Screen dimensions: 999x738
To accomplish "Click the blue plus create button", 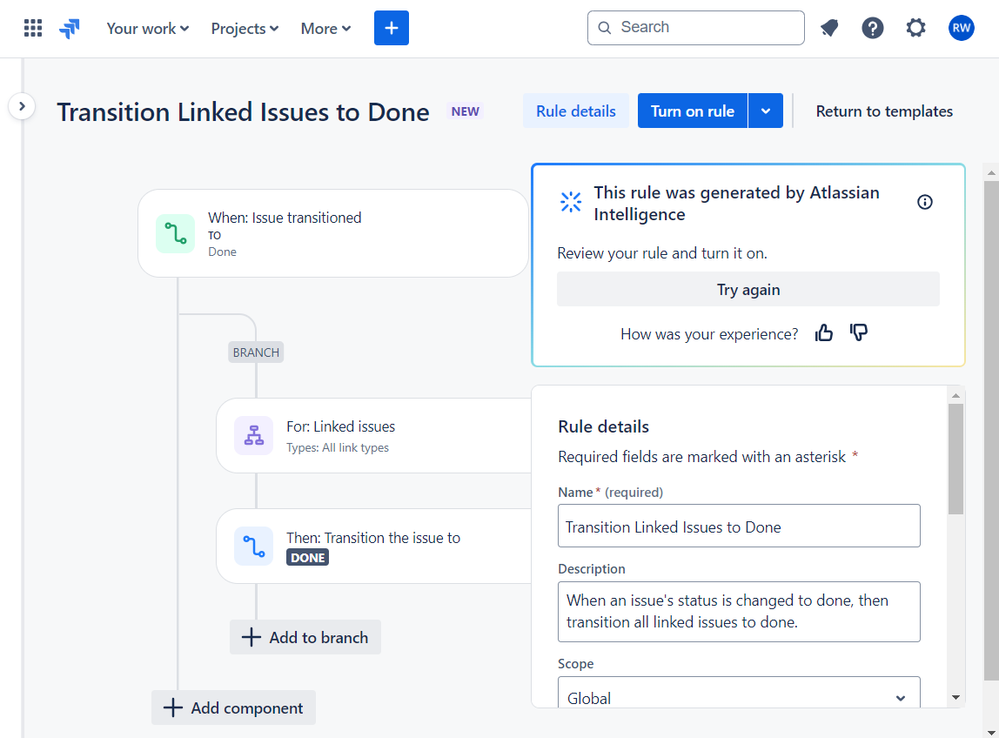I will click(x=391, y=28).
